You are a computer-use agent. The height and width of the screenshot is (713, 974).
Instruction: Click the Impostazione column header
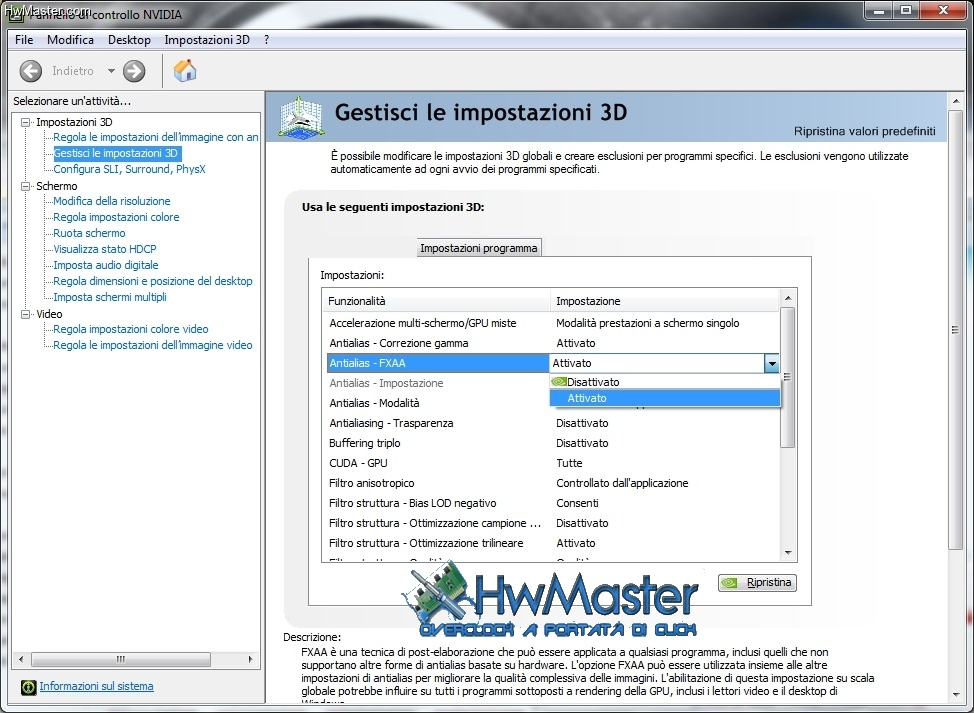(x=665, y=301)
